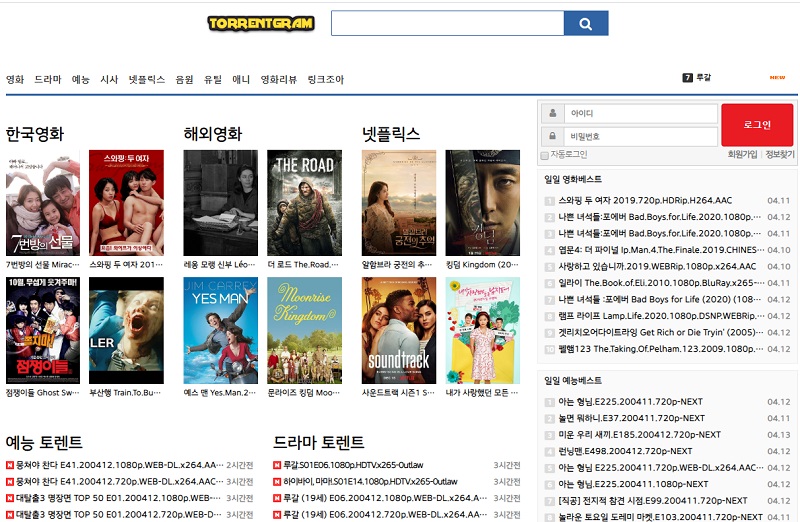Click the red 로그인 button
Image resolution: width=800 pixels, height=522 pixels.
pyautogui.click(x=757, y=125)
